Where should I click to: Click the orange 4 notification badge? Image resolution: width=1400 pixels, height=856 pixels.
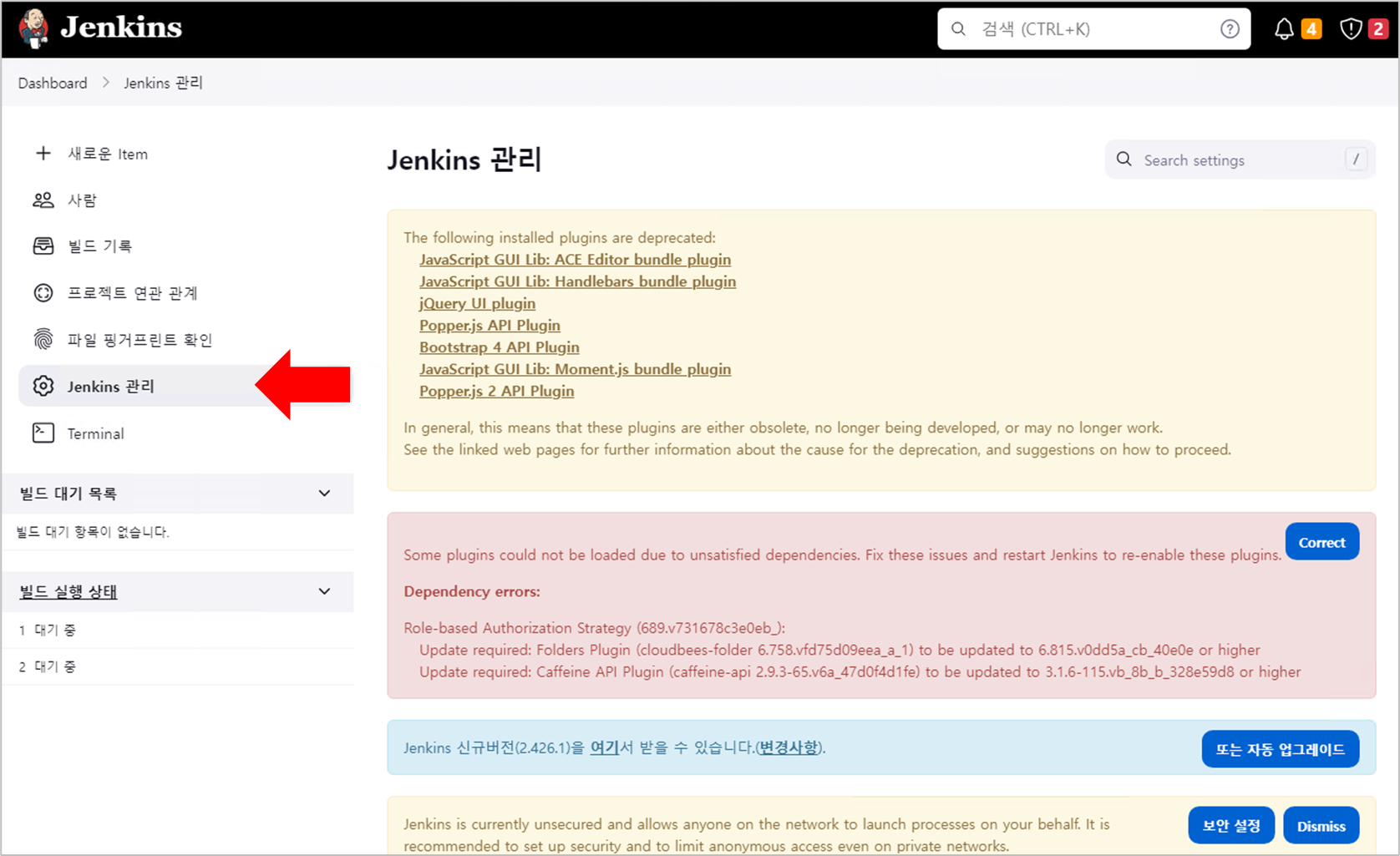pyautogui.click(x=1311, y=29)
